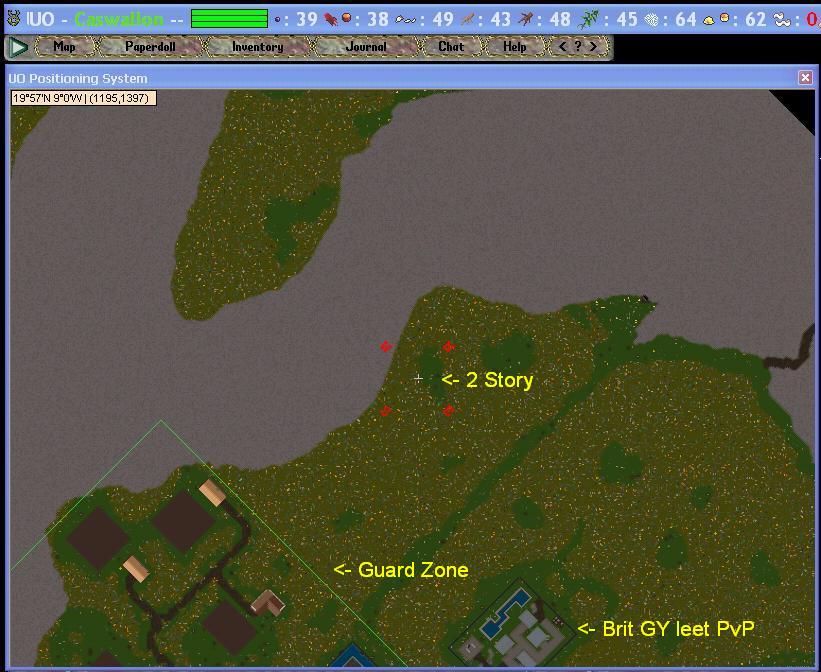The width and height of the screenshot is (821, 672).
Task: Open the Paperdoll window
Action: [x=150, y=47]
